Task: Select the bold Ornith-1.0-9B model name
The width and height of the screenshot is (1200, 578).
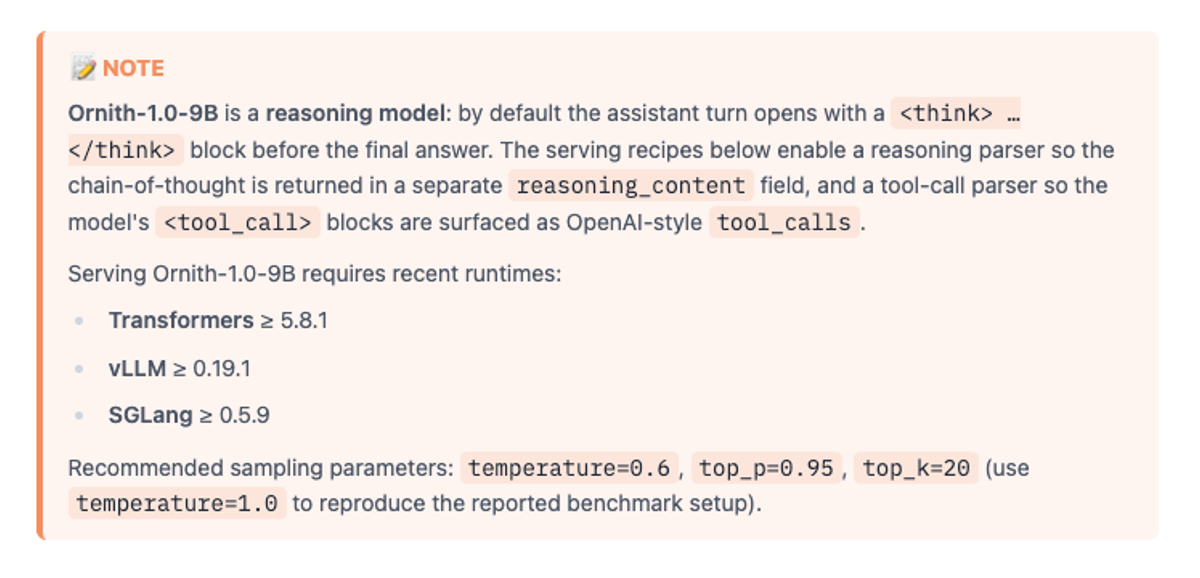Action: [x=143, y=114]
